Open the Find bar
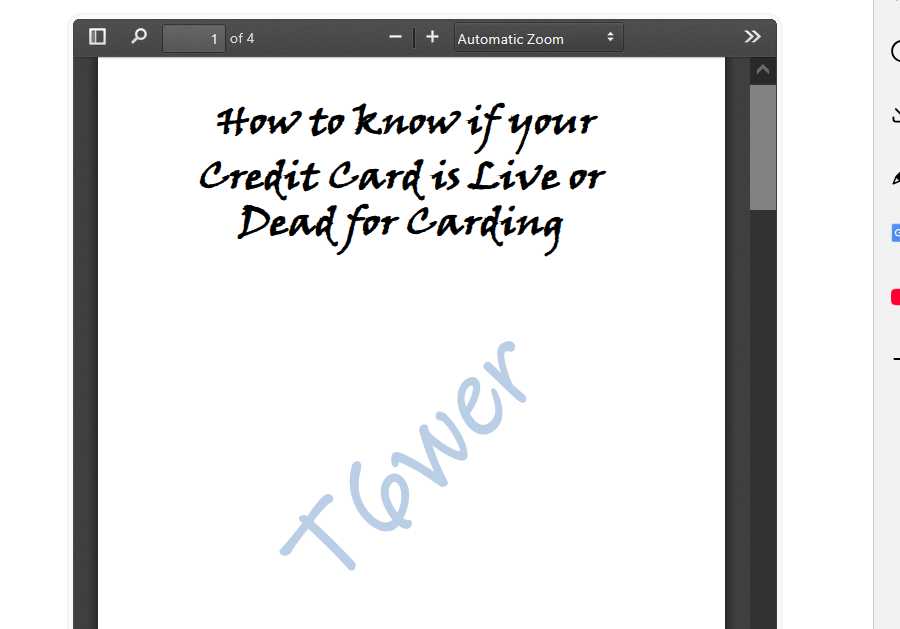 pos(139,36)
